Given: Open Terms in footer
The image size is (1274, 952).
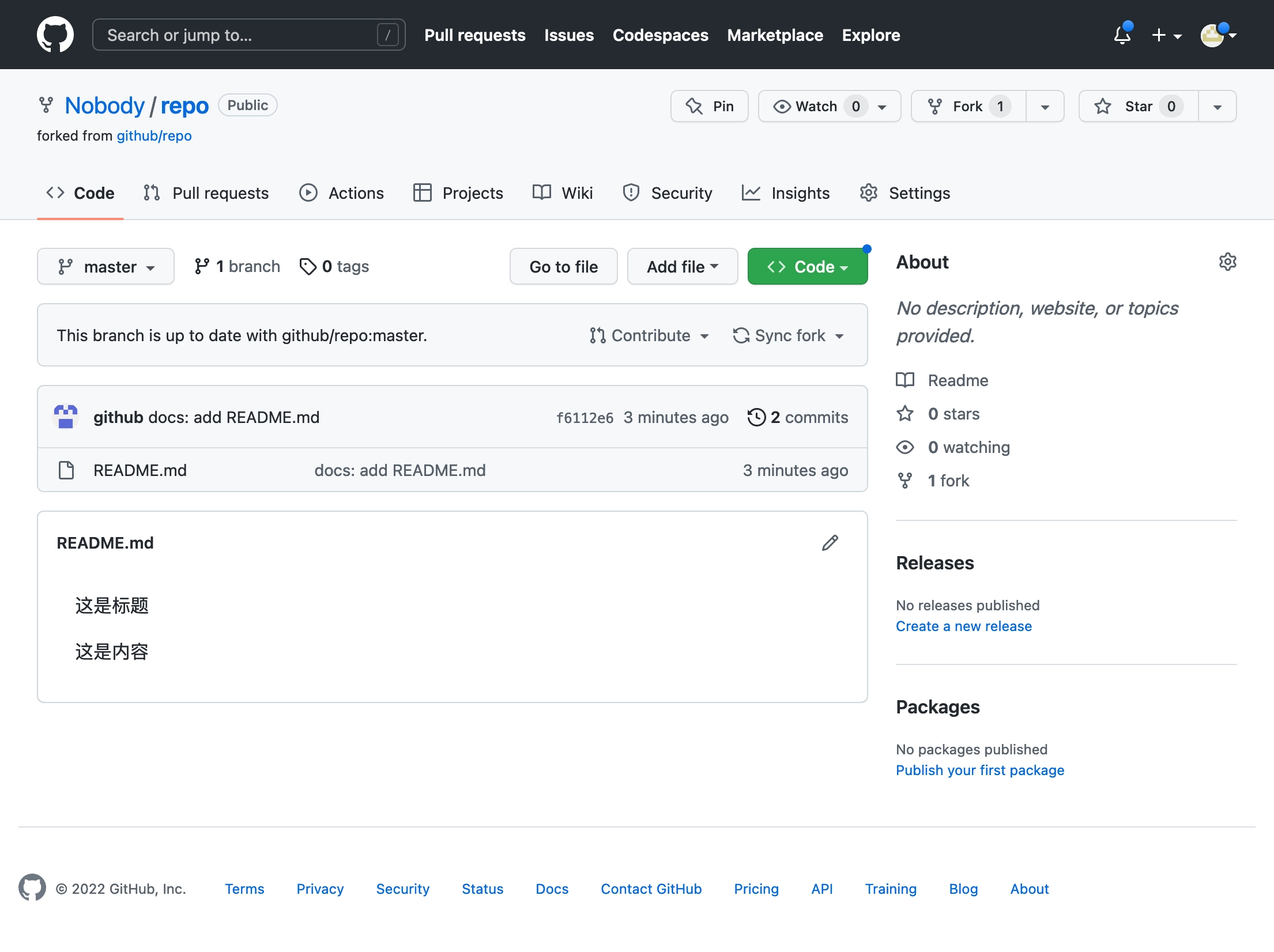Looking at the screenshot, I should [x=244, y=889].
